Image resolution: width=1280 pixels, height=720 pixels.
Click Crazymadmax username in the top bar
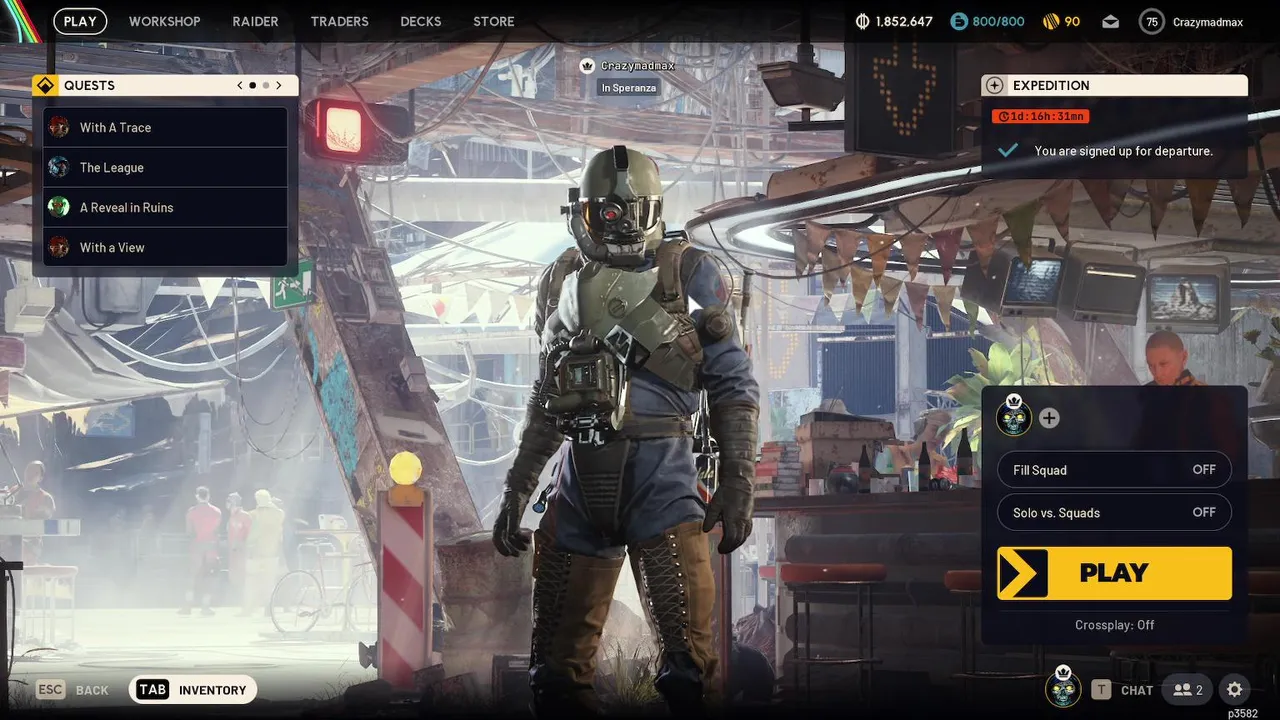pyautogui.click(x=1209, y=21)
